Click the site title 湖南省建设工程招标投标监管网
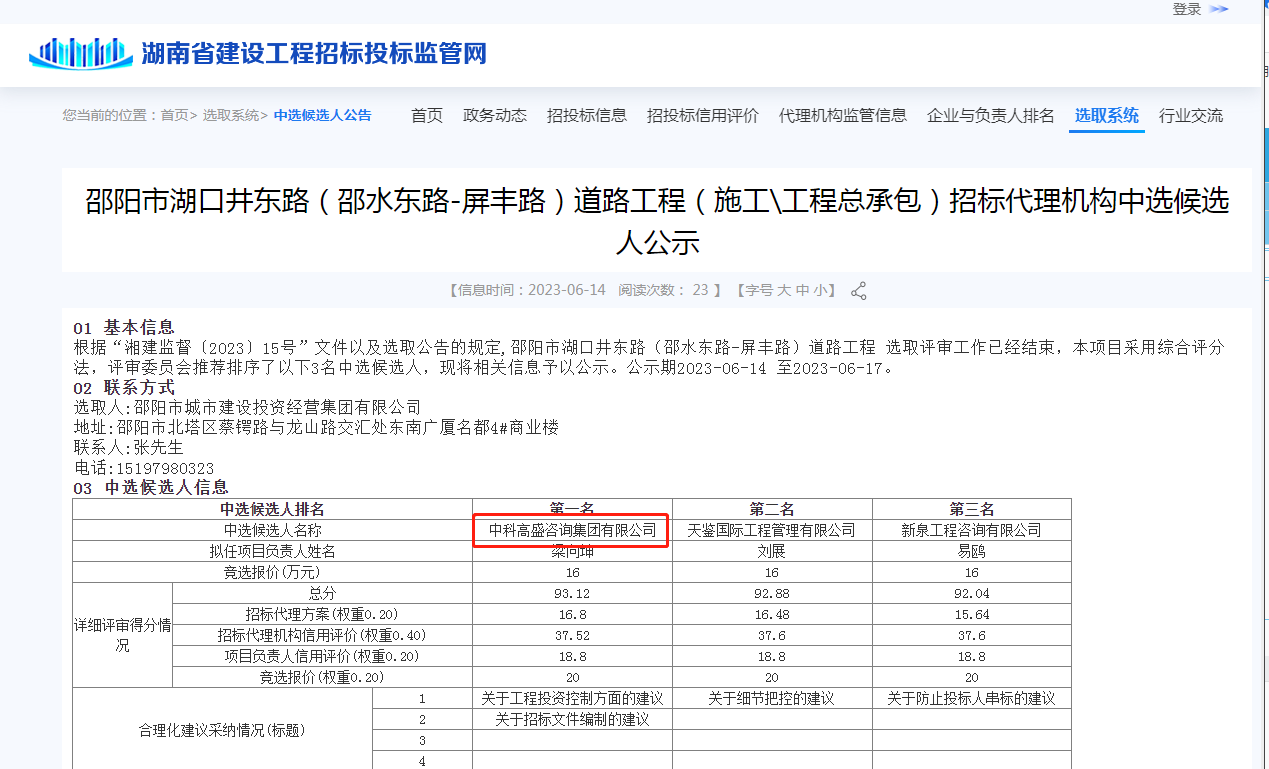 click(314, 54)
